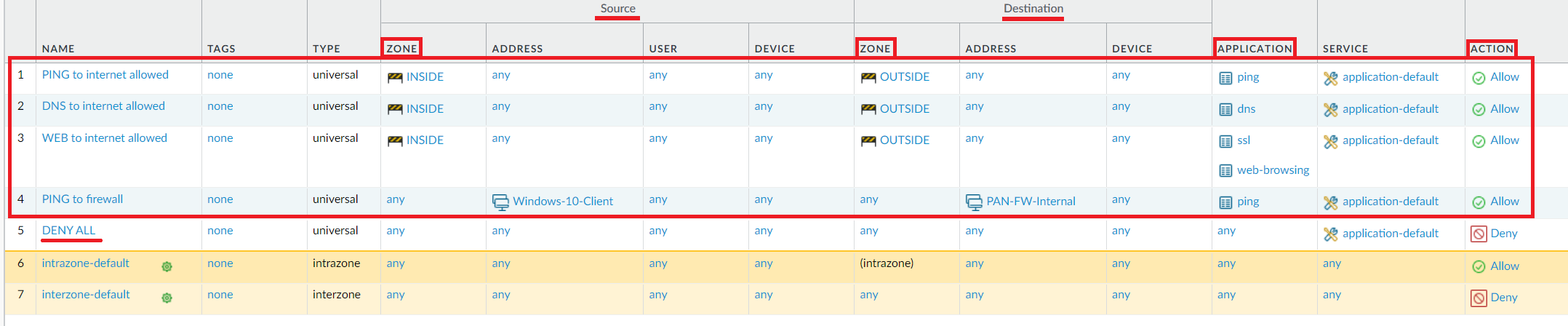Screen dimensions: 1568x326
Task: Sort by the NAME column header
Action: coord(58,49)
